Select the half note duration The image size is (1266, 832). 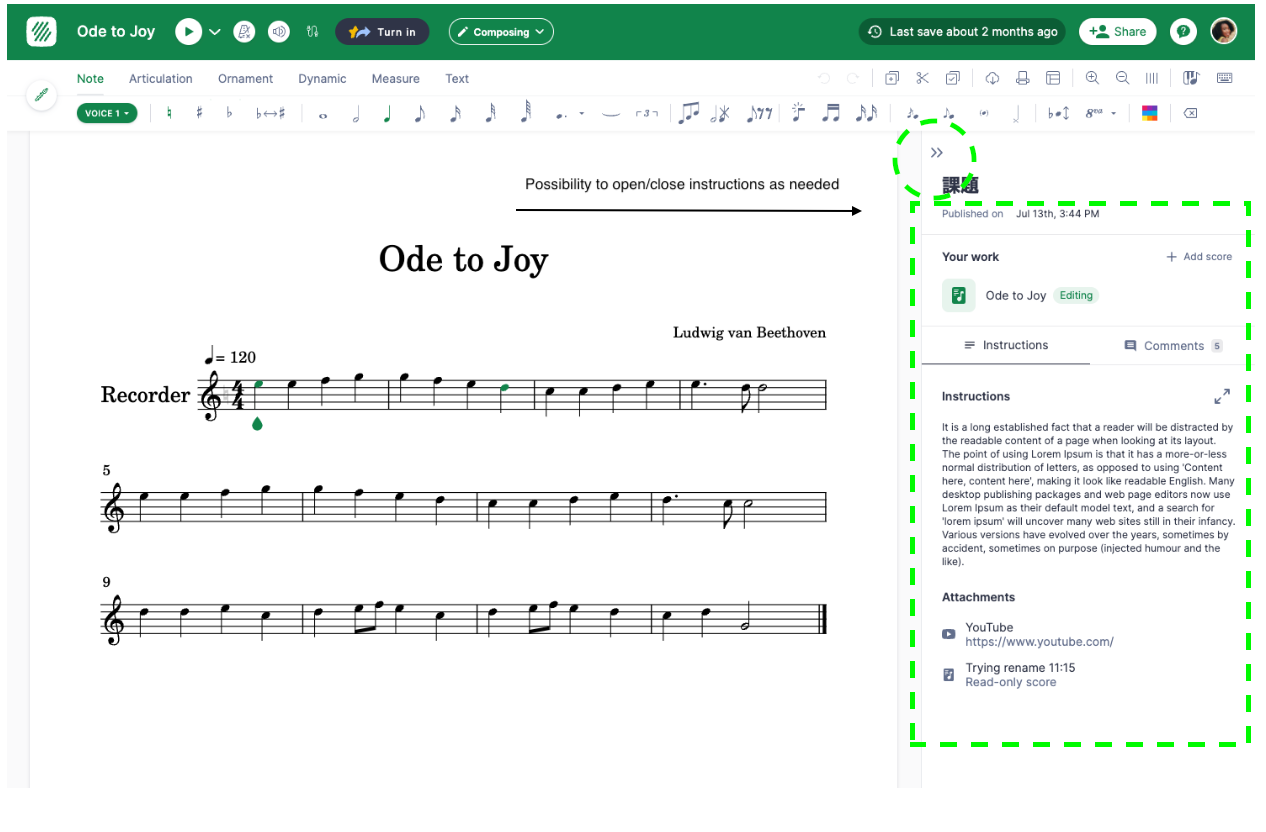tap(356, 114)
